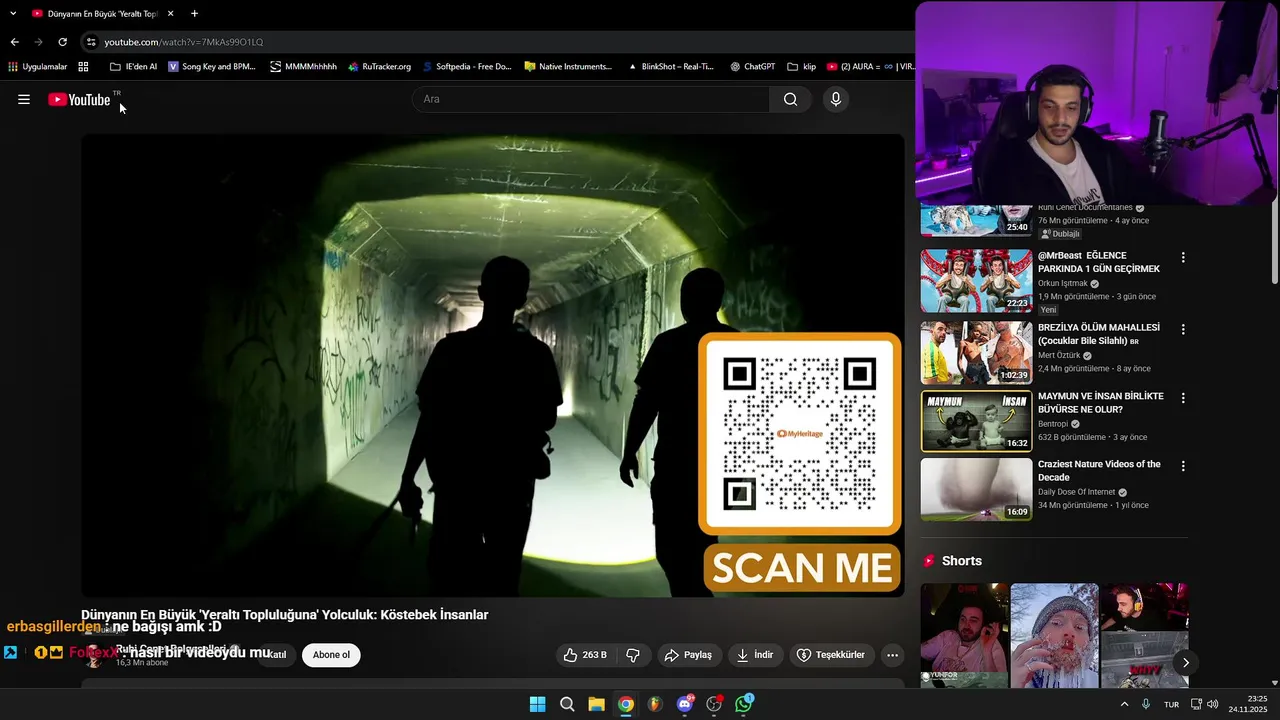Click the İndir download button
Screen dimensions: 1280x720
755,655
